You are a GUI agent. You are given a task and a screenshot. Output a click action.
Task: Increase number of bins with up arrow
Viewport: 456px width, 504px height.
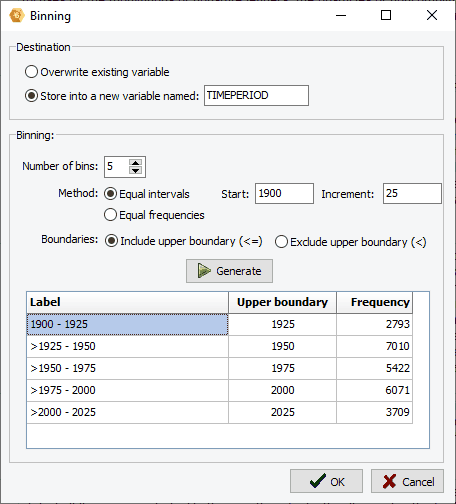pos(135,163)
